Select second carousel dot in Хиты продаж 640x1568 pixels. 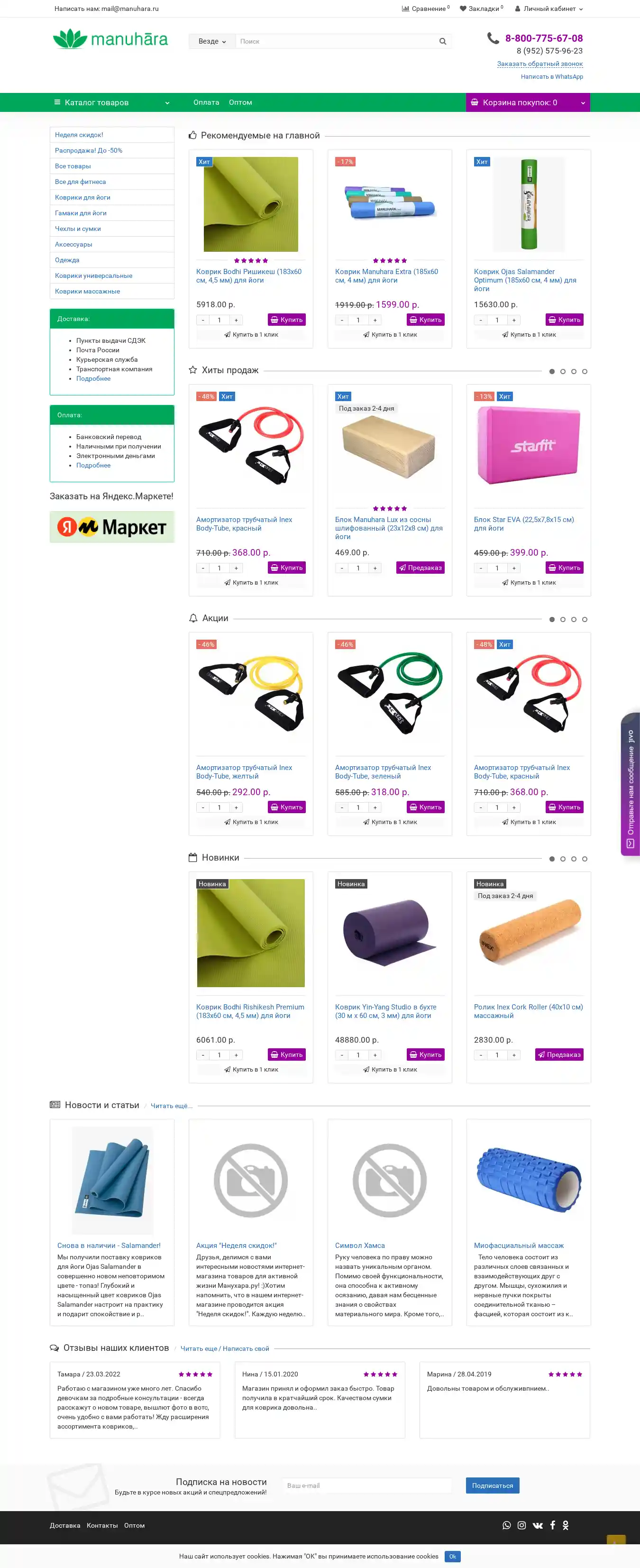pyautogui.click(x=563, y=371)
